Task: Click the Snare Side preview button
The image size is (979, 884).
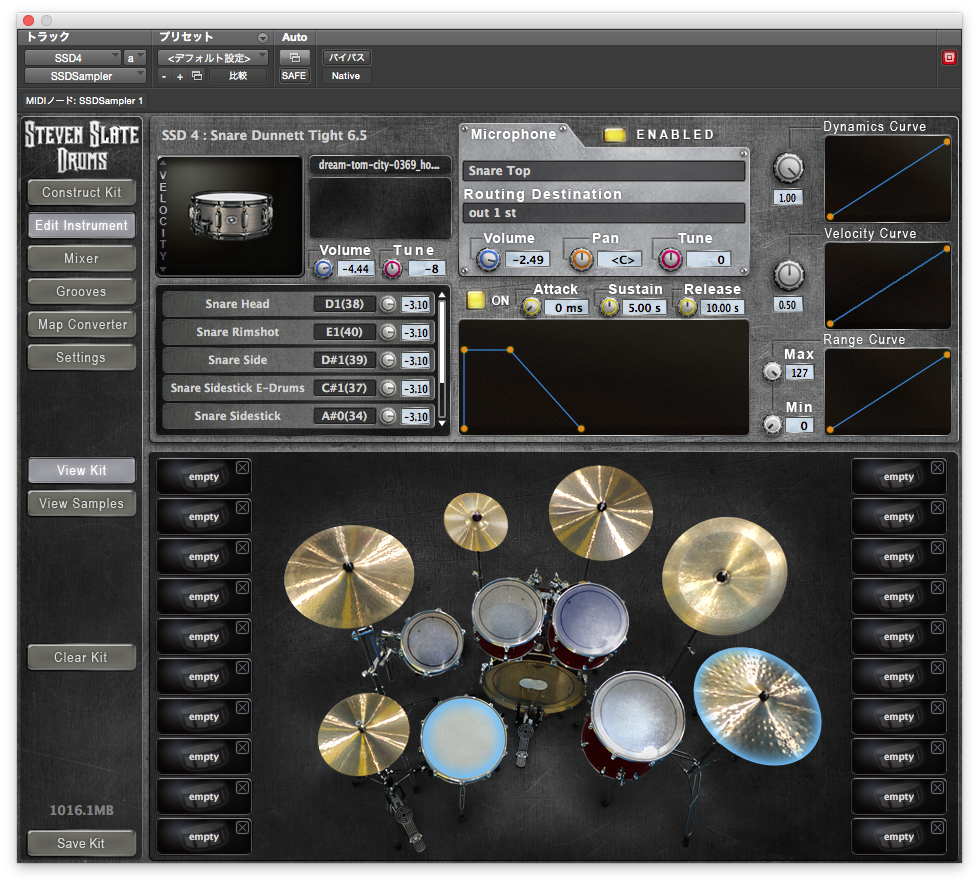Action: pos(388,360)
